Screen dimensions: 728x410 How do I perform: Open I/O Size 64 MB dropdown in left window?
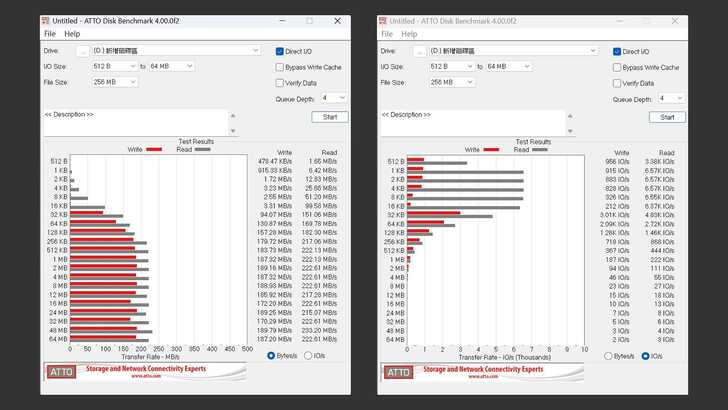171,66
